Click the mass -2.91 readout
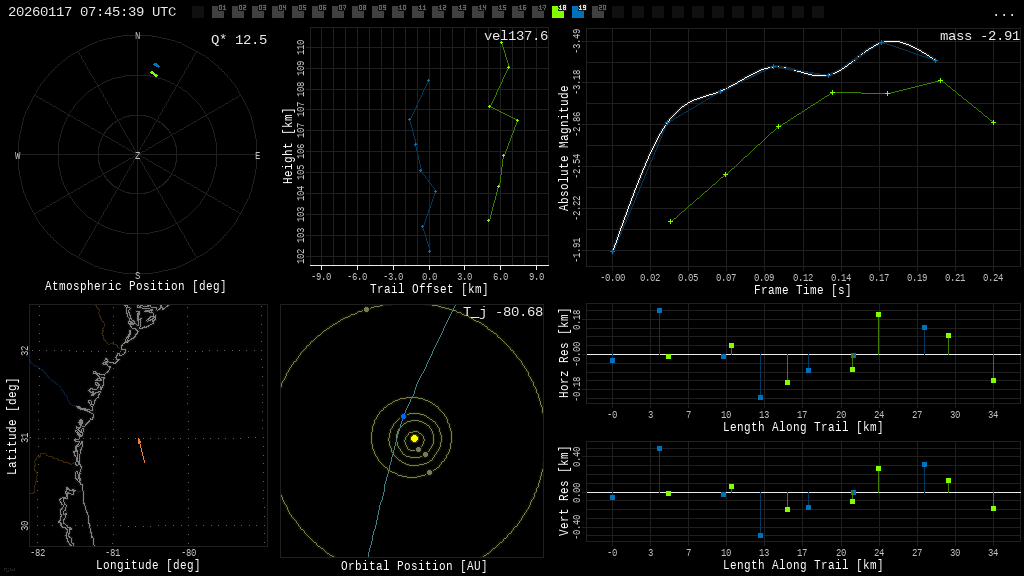The image size is (1024, 576). coord(979,36)
